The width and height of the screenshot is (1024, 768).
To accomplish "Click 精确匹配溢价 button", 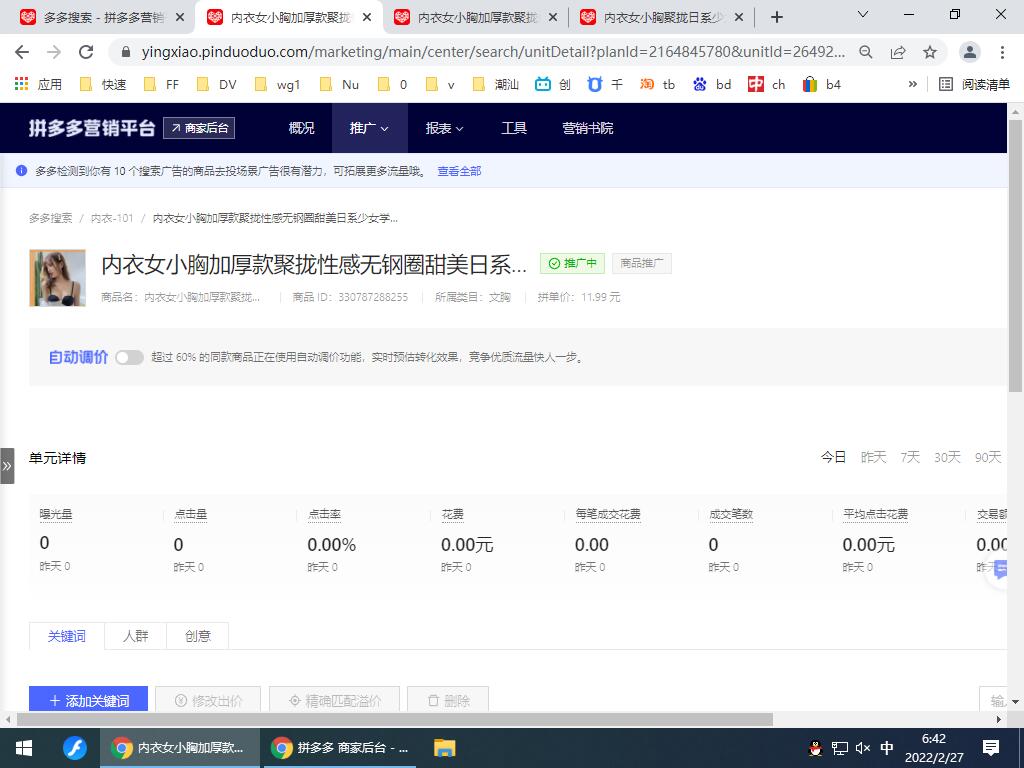I will pos(334,700).
